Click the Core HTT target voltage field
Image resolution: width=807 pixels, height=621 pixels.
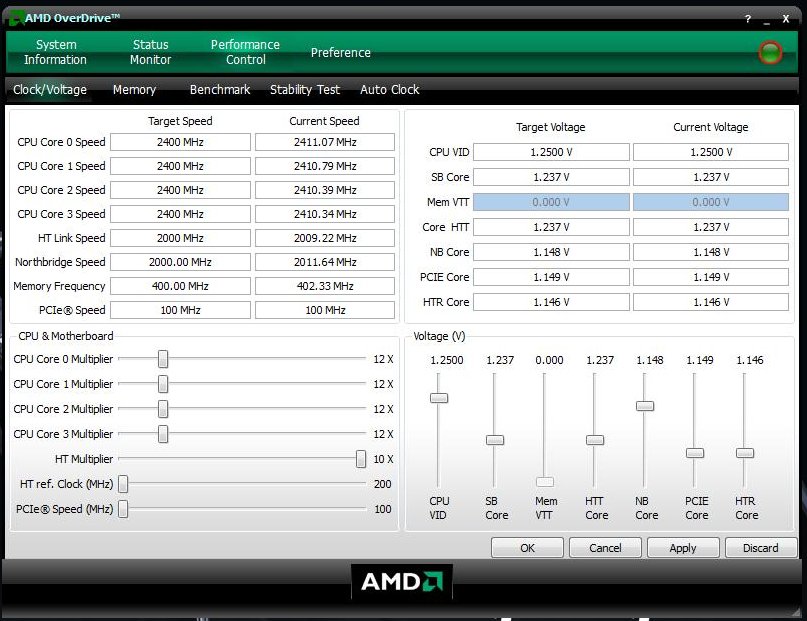pyautogui.click(x=551, y=227)
